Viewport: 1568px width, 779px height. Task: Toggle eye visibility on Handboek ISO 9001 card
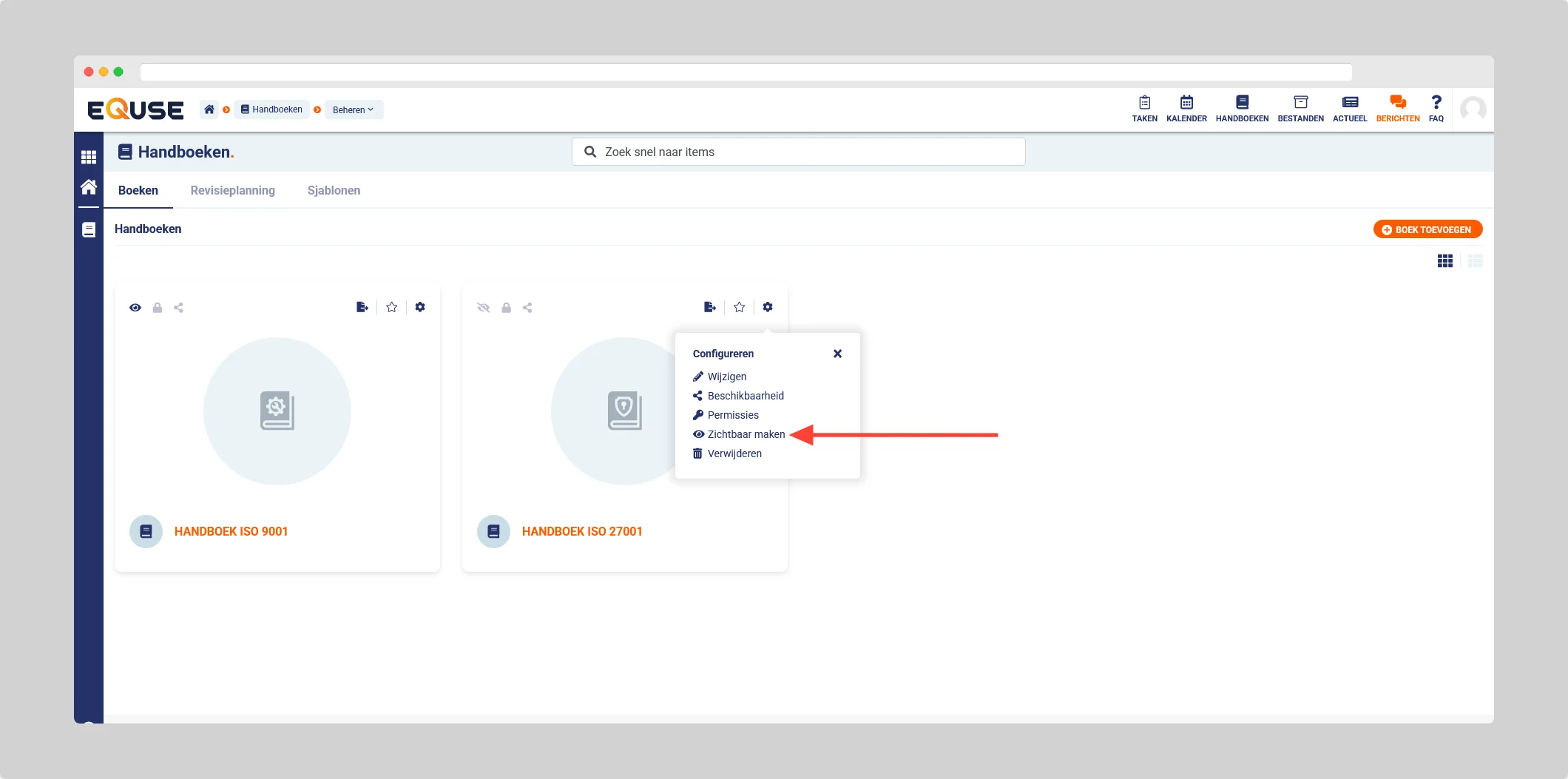(135, 308)
